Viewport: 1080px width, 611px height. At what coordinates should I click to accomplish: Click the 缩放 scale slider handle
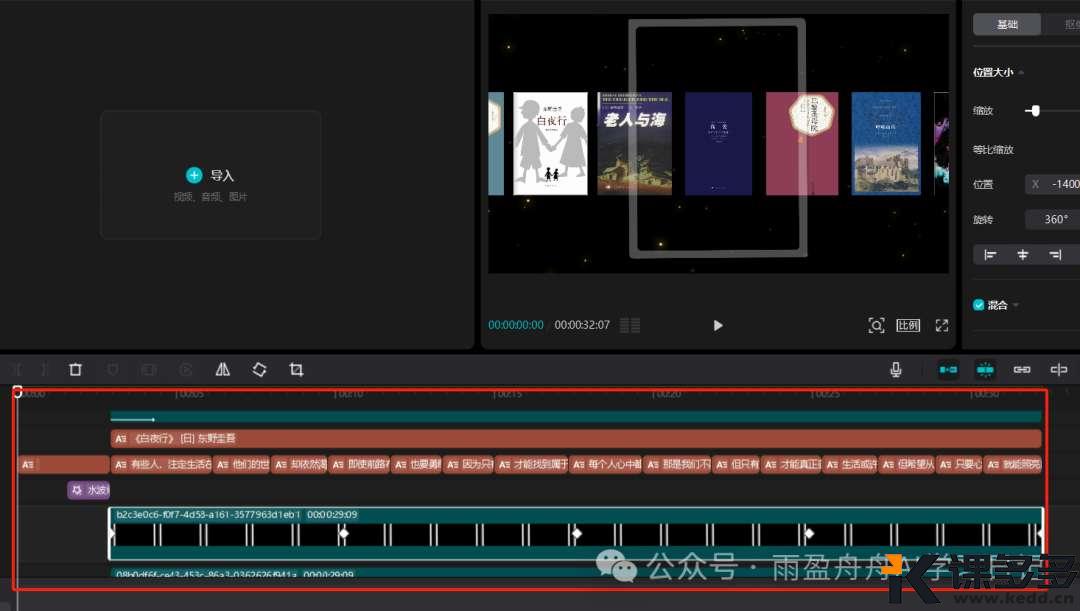(1034, 111)
